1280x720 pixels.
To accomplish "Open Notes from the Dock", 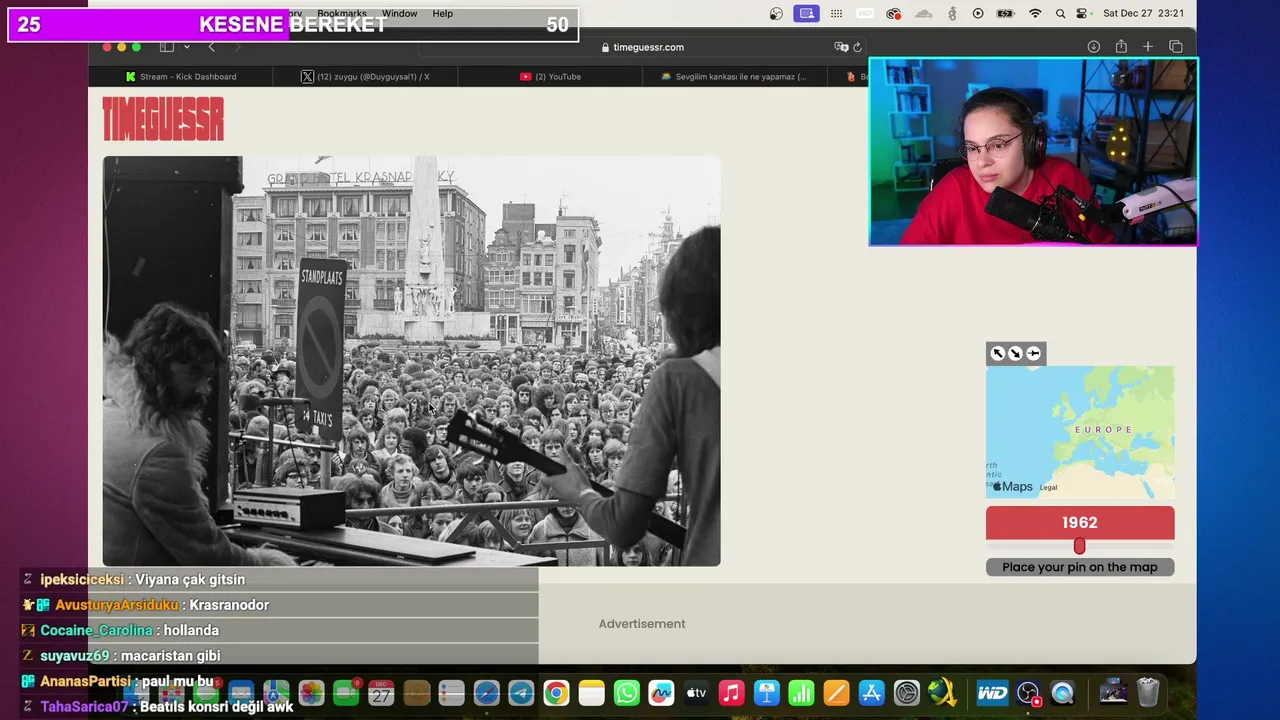I will (591, 692).
